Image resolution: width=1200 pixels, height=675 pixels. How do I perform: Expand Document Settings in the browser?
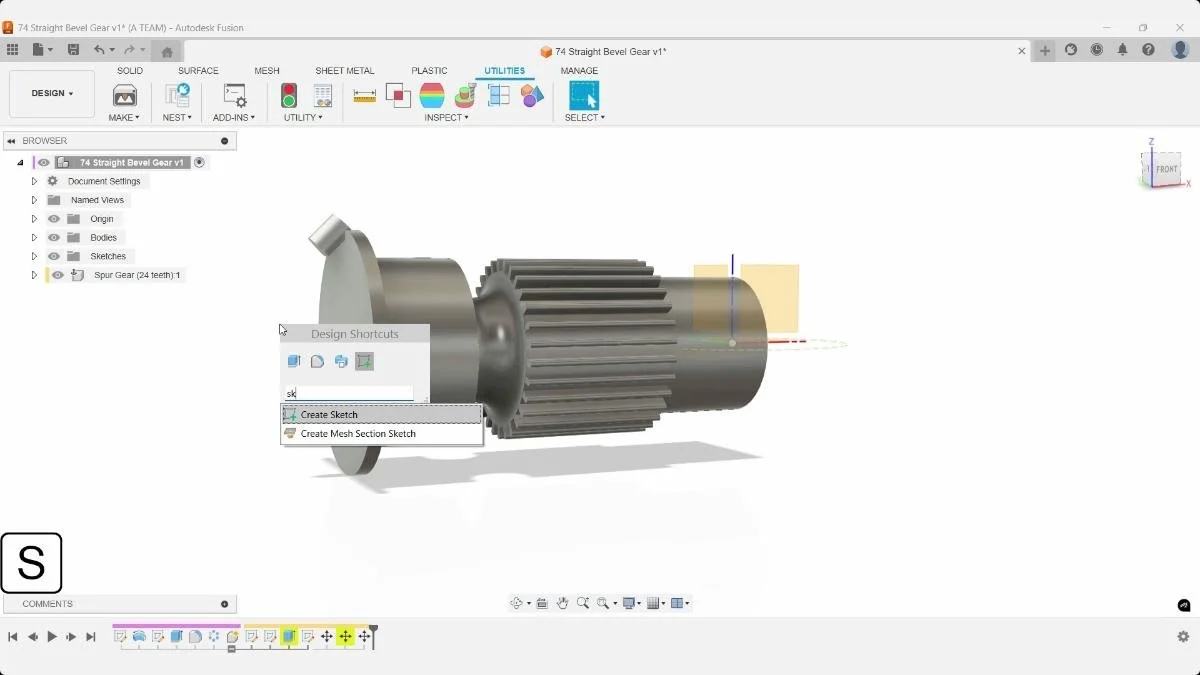coord(34,181)
